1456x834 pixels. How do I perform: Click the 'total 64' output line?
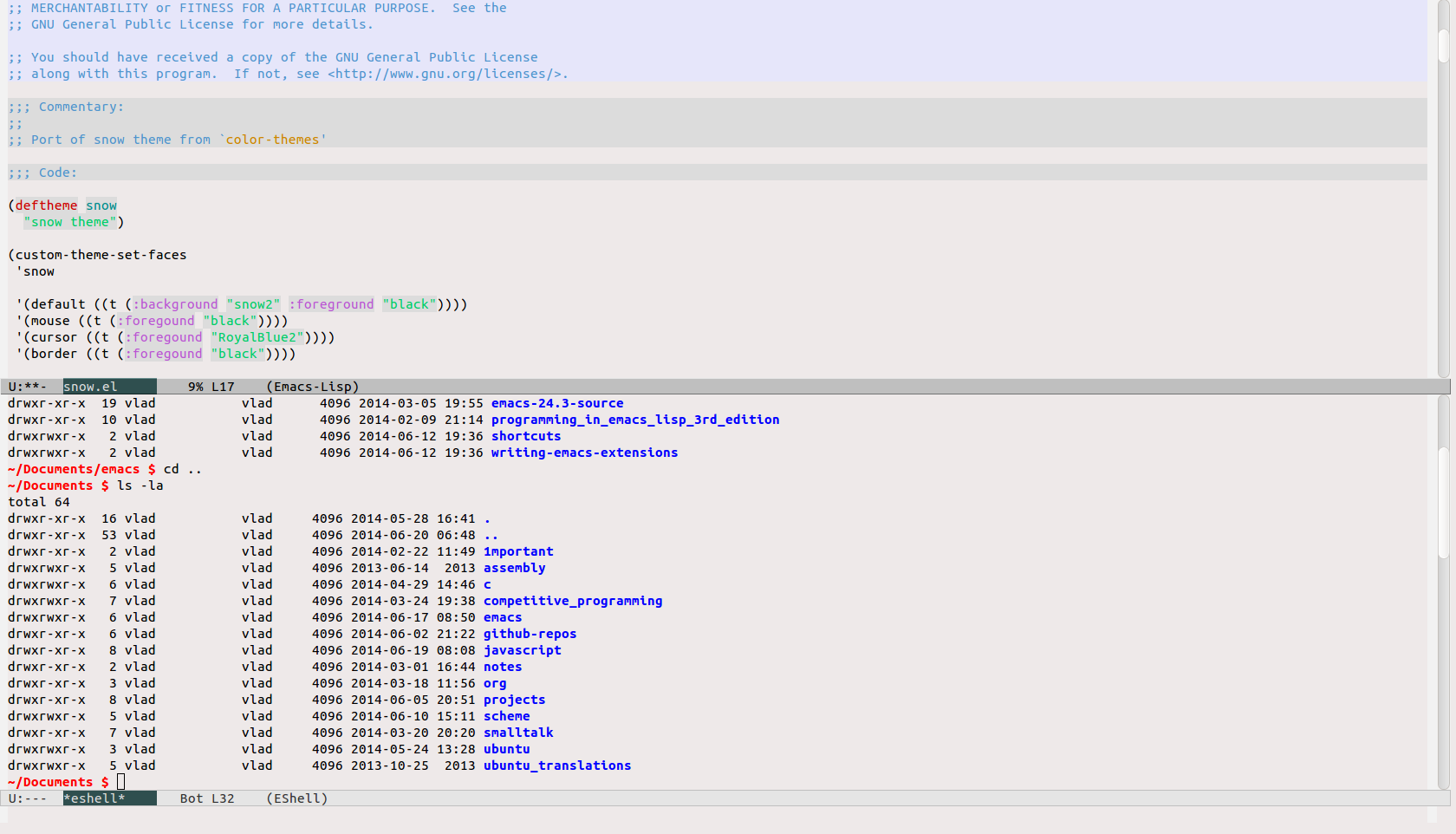point(39,502)
